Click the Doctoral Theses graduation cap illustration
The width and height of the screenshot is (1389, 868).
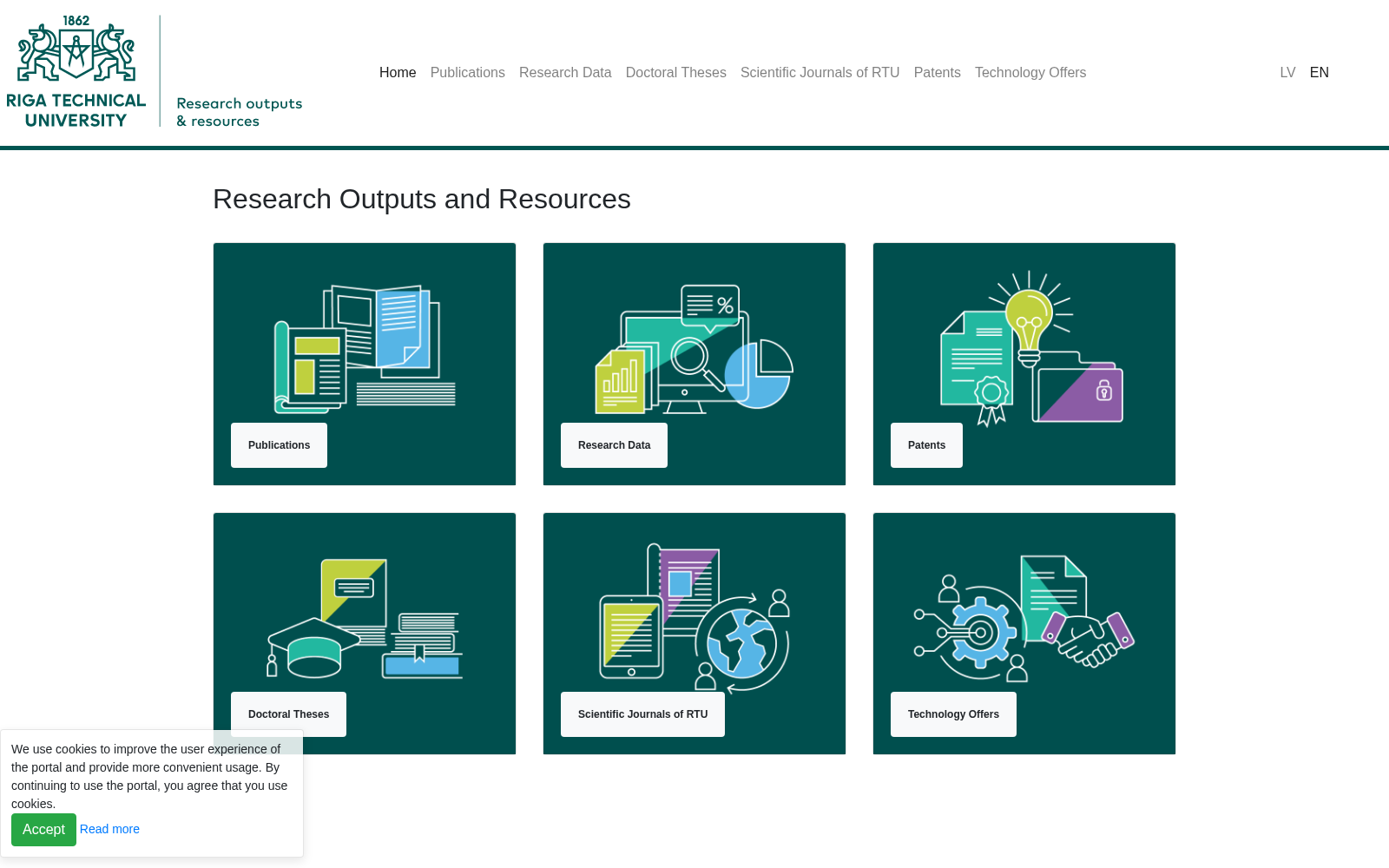[365, 618]
